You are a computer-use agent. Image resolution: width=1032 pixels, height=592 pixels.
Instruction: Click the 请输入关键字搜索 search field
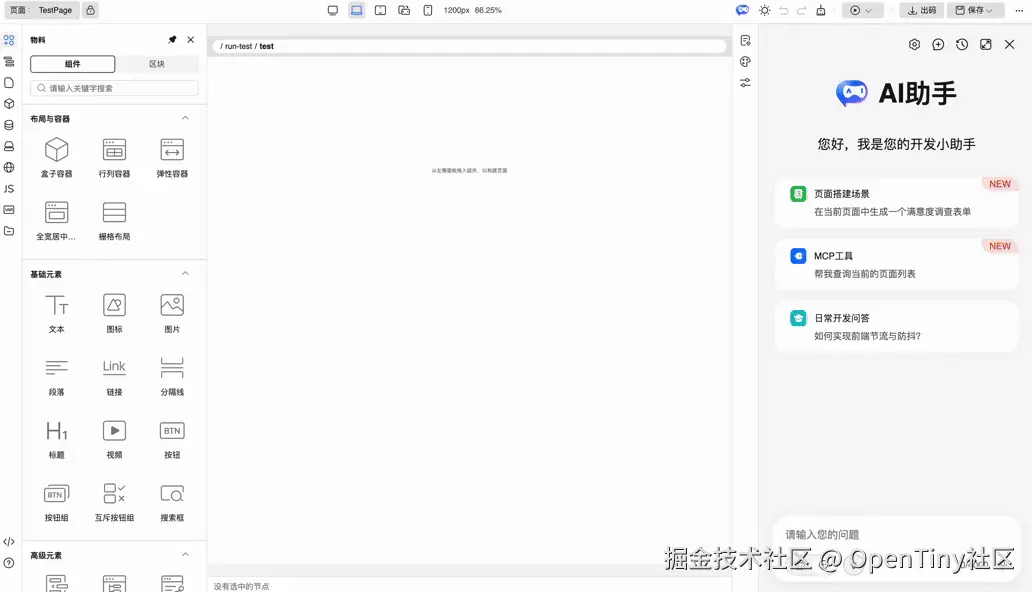[x=113, y=88]
